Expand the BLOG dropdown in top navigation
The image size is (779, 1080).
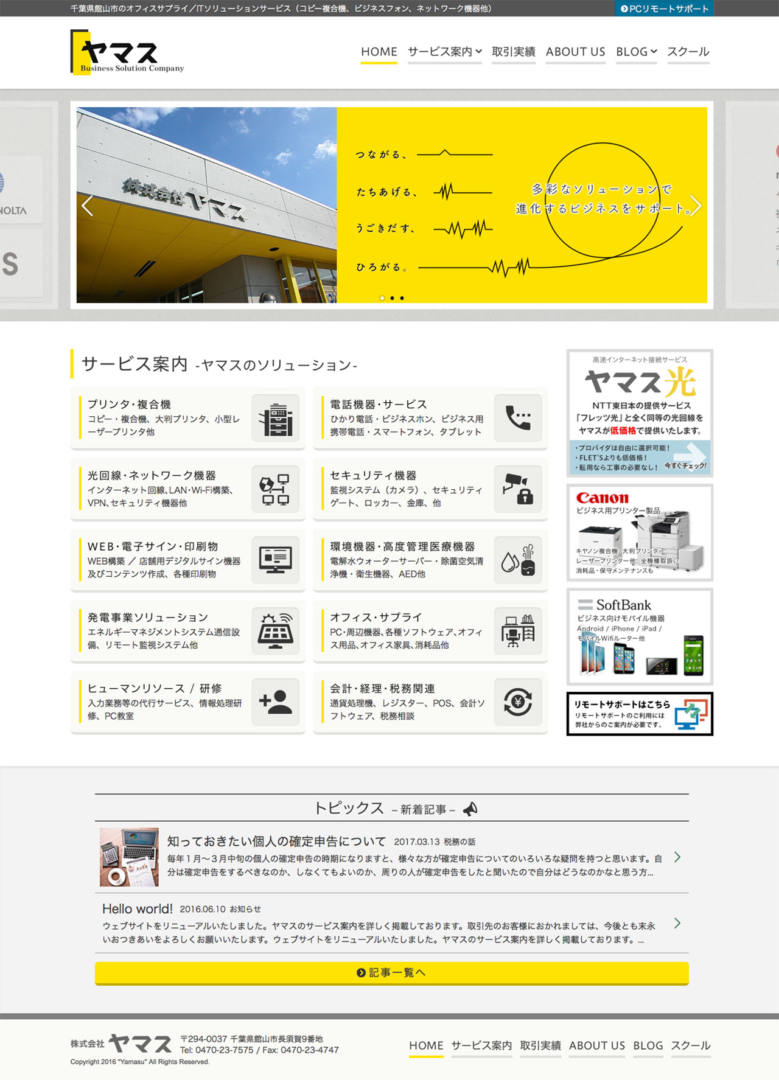(x=636, y=52)
